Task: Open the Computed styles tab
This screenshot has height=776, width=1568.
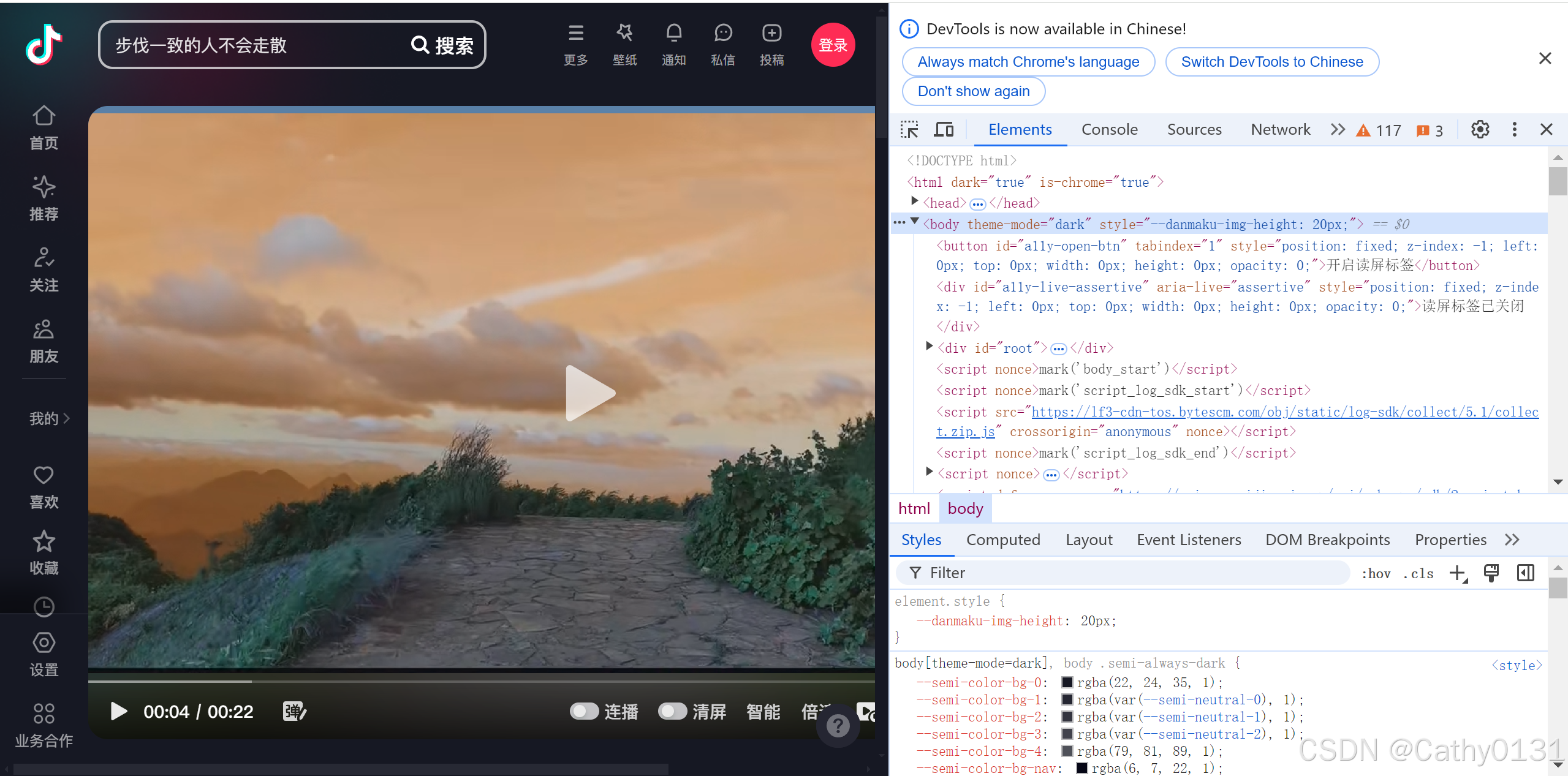Action: pos(1003,540)
